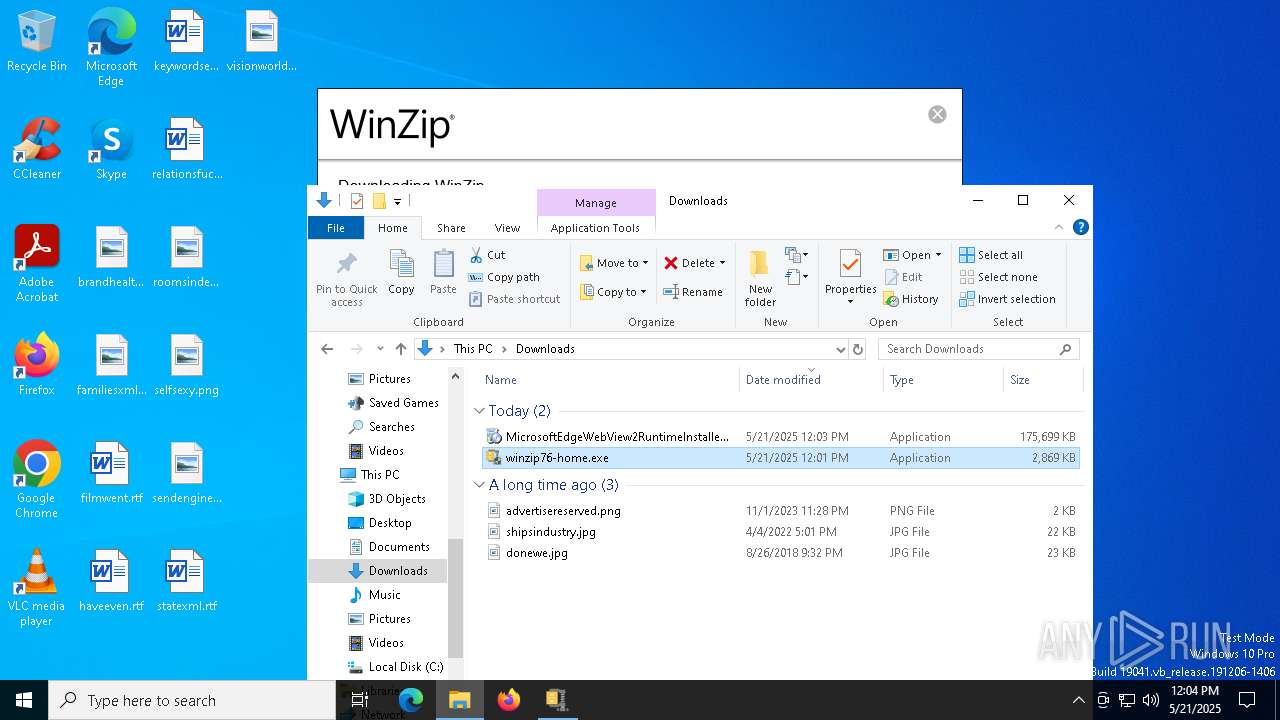The height and width of the screenshot is (720, 1280).
Task: Select the Home ribbon tab
Action: pos(393,228)
